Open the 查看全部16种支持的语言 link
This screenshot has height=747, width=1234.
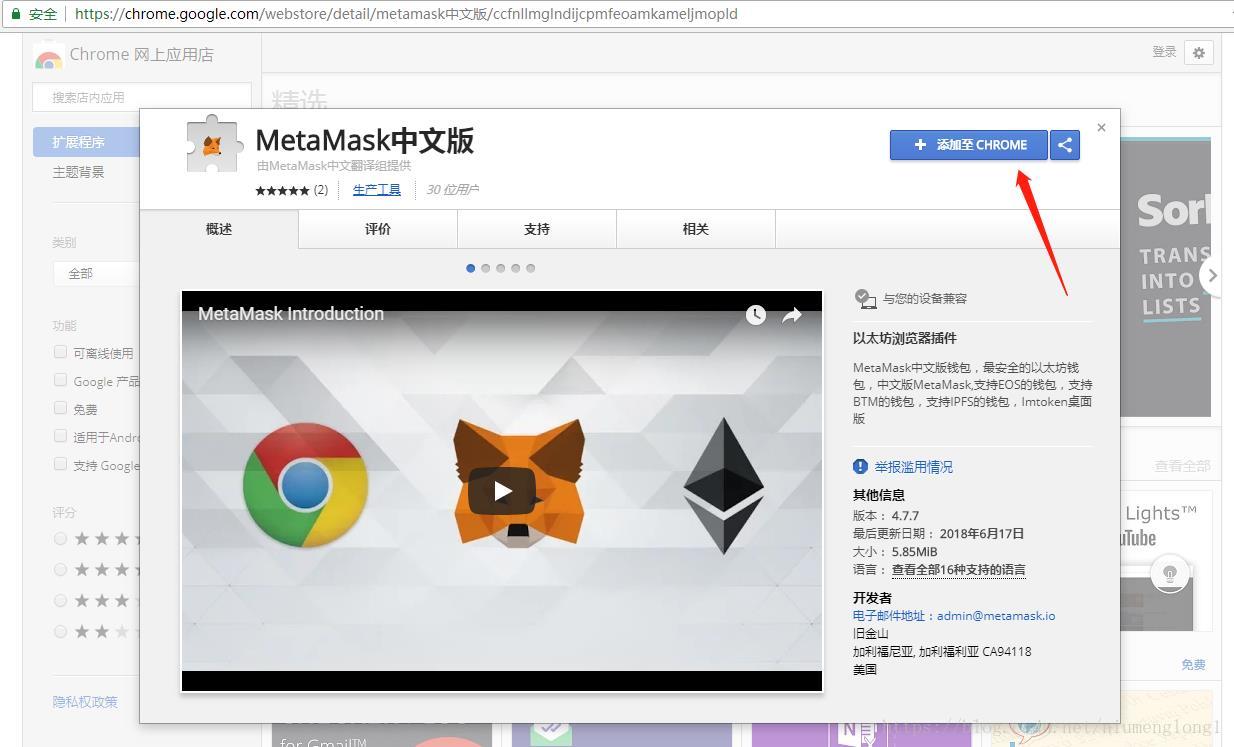(959, 570)
